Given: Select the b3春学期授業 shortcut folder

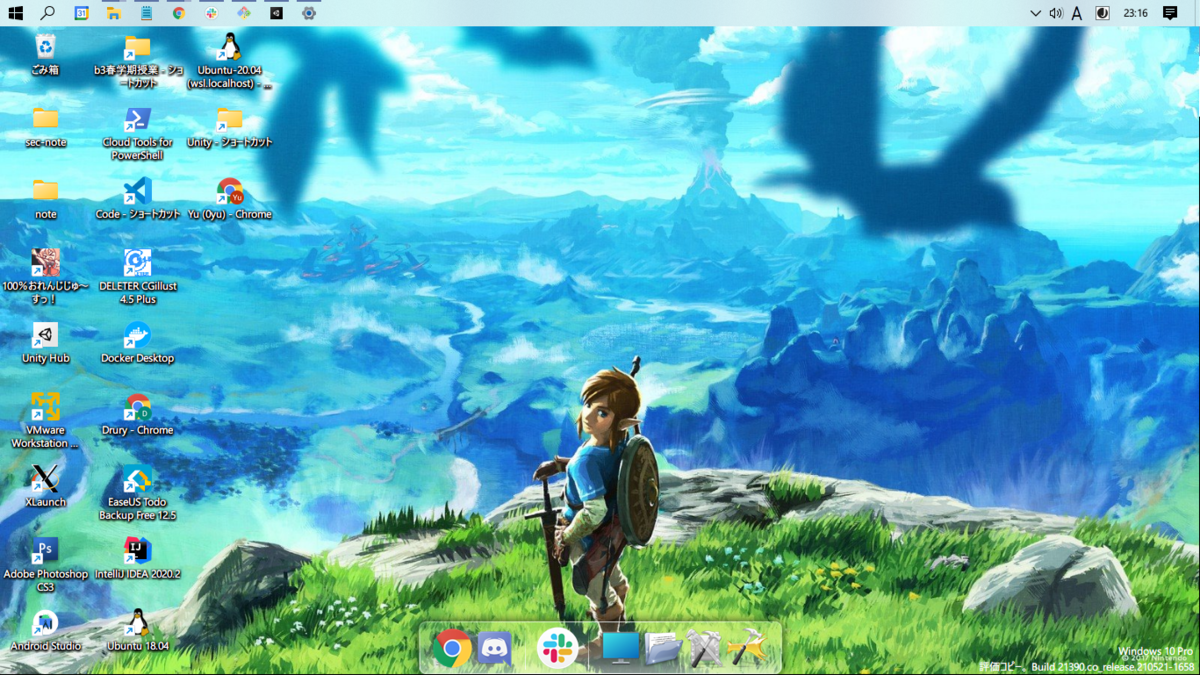Looking at the screenshot, I should 138,60.
